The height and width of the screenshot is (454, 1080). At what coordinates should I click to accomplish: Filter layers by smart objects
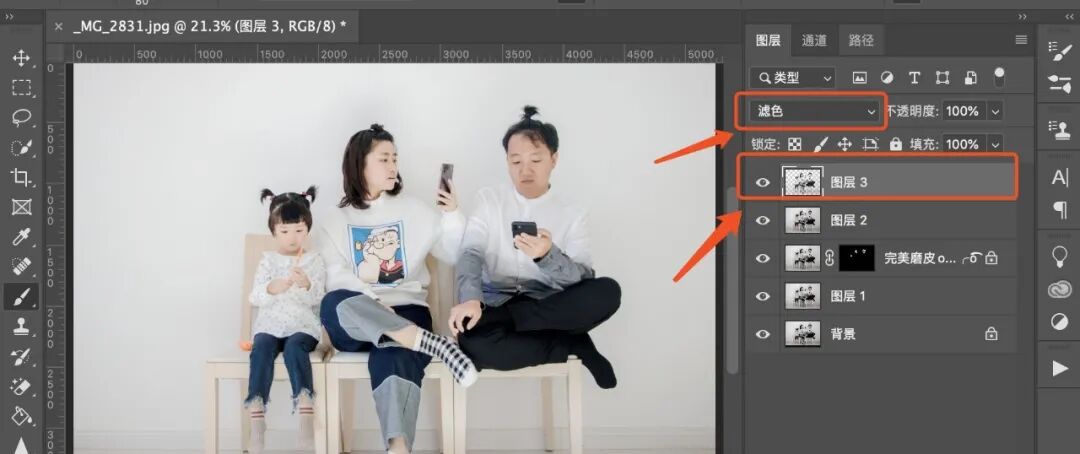(970, 78)
